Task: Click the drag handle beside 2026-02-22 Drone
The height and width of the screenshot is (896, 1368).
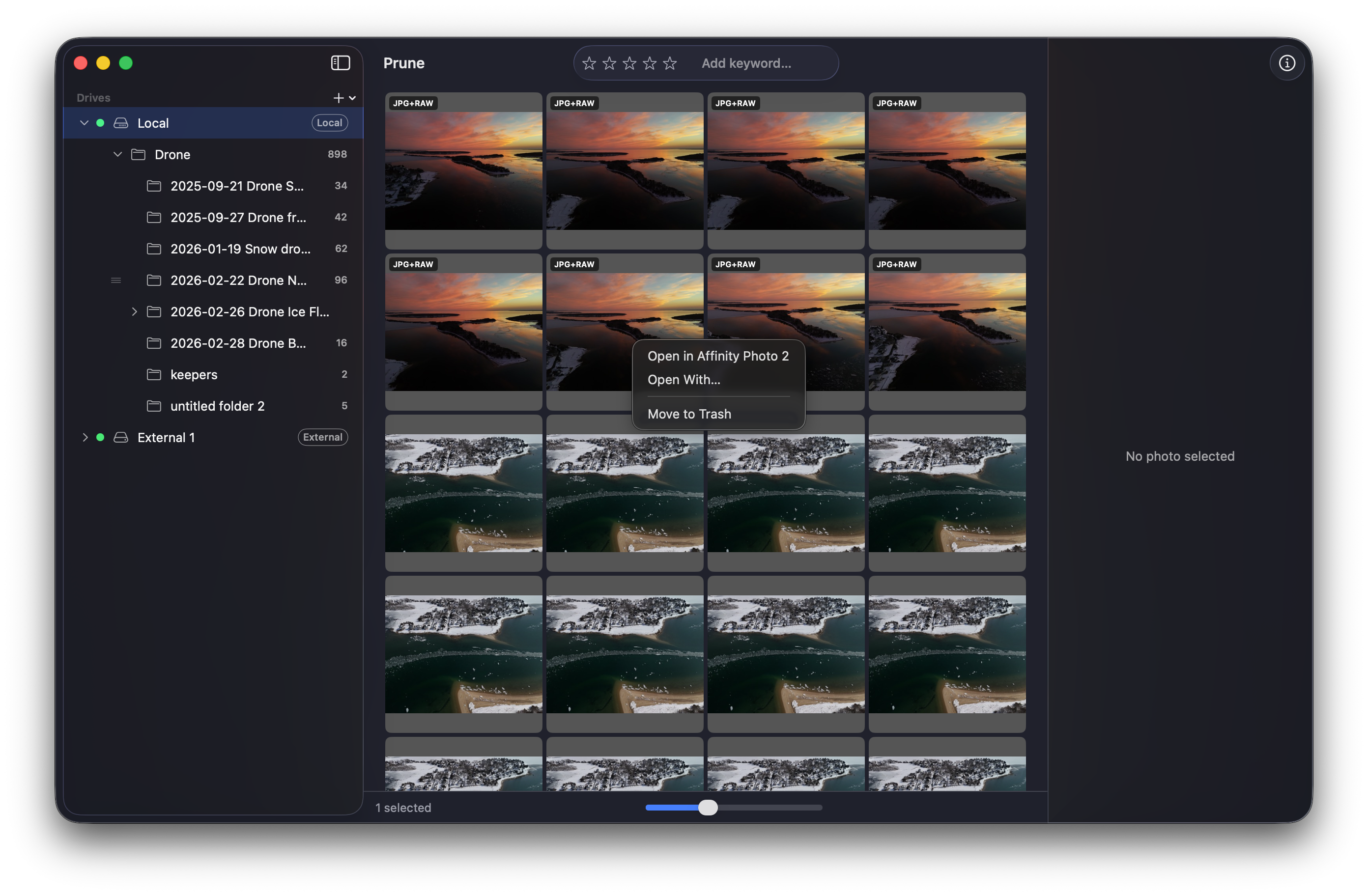Action: click(115, 280)
